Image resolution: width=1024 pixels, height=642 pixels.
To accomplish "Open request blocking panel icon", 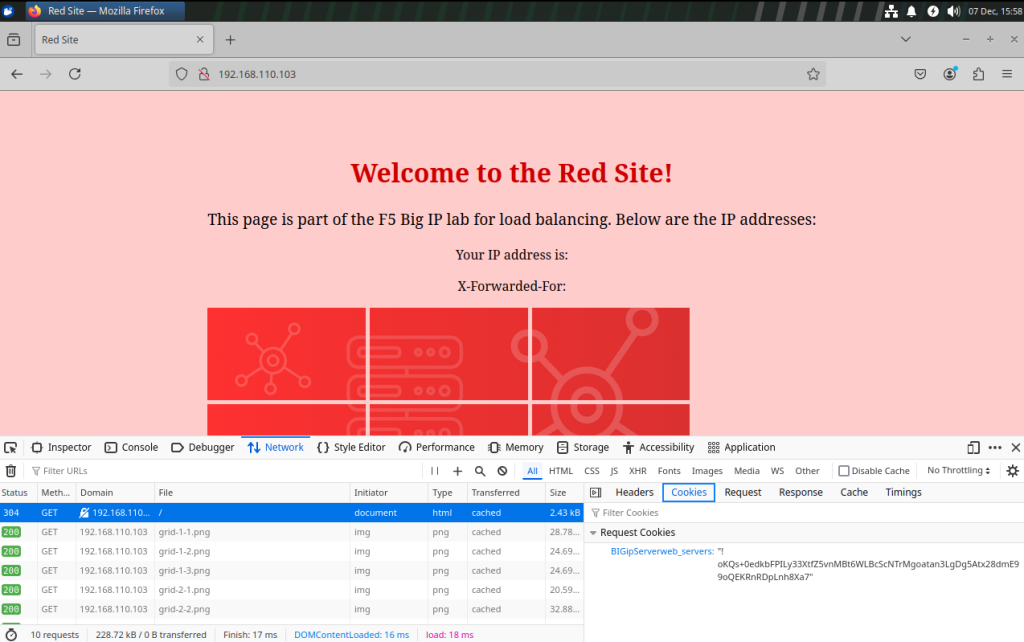I will click(502, 471).
